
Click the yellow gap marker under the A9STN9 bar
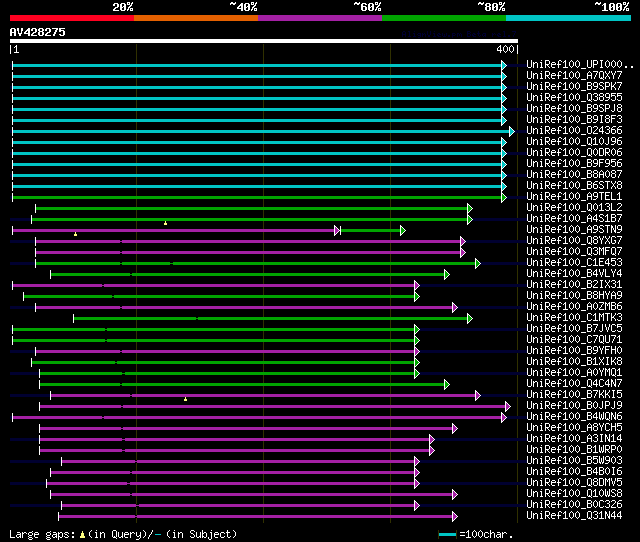[76, 234]
